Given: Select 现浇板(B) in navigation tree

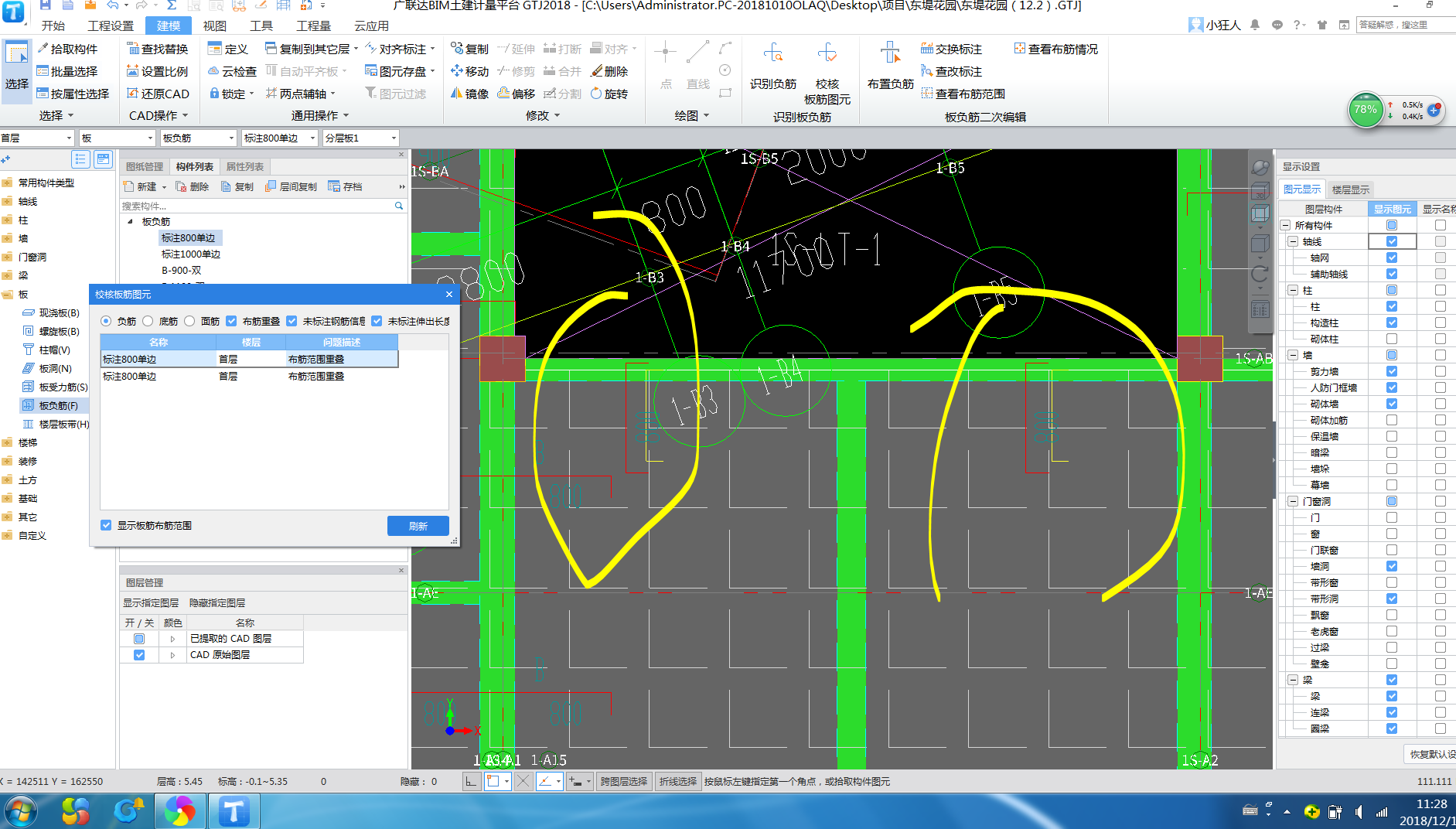Looking at the screenshot, I should (x=59, y=313).
